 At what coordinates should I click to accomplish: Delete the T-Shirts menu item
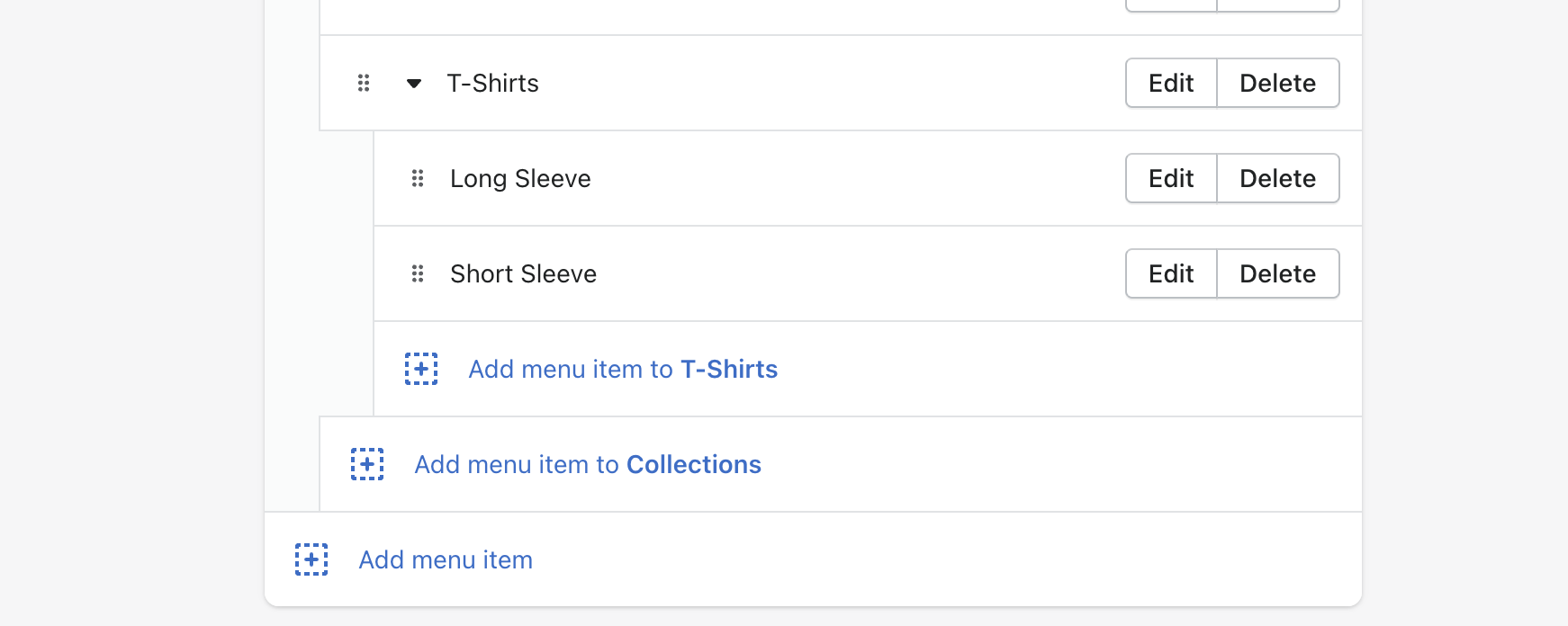point(1278,83)
